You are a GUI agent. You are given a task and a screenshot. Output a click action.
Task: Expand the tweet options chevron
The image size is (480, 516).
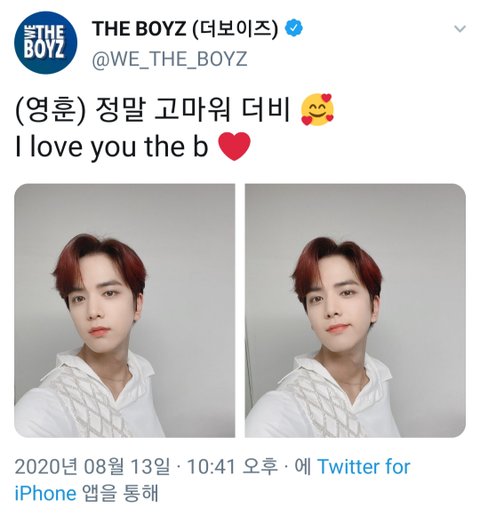[460, 29]
